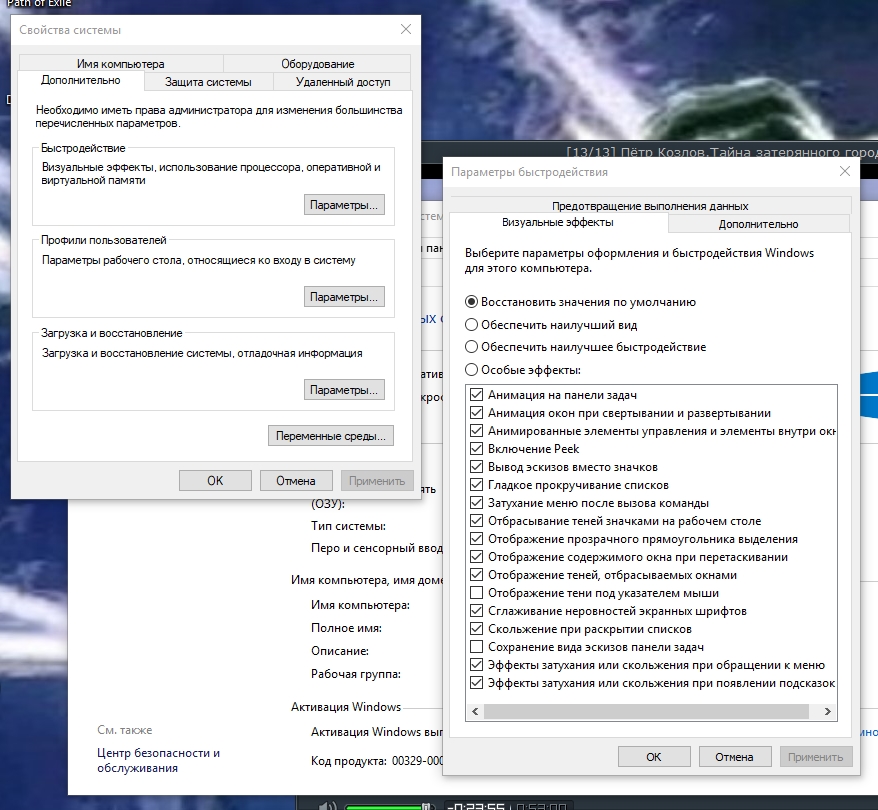The height and width of the screenshot is (810, 878).
Task: Open Предотвращение выполнения данных tab
Action: [x=650, y=206]
